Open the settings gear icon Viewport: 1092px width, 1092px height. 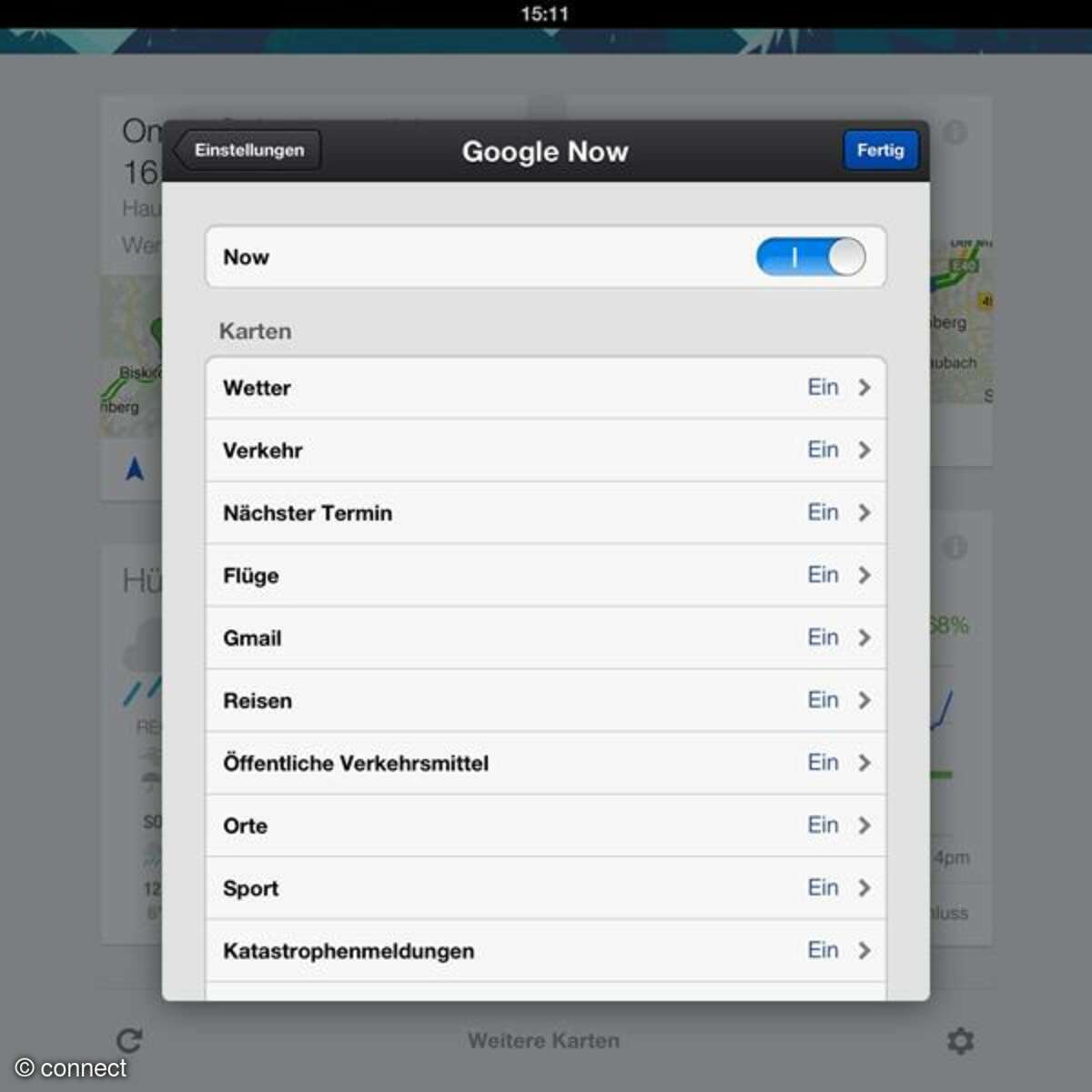pos(960,1040)
